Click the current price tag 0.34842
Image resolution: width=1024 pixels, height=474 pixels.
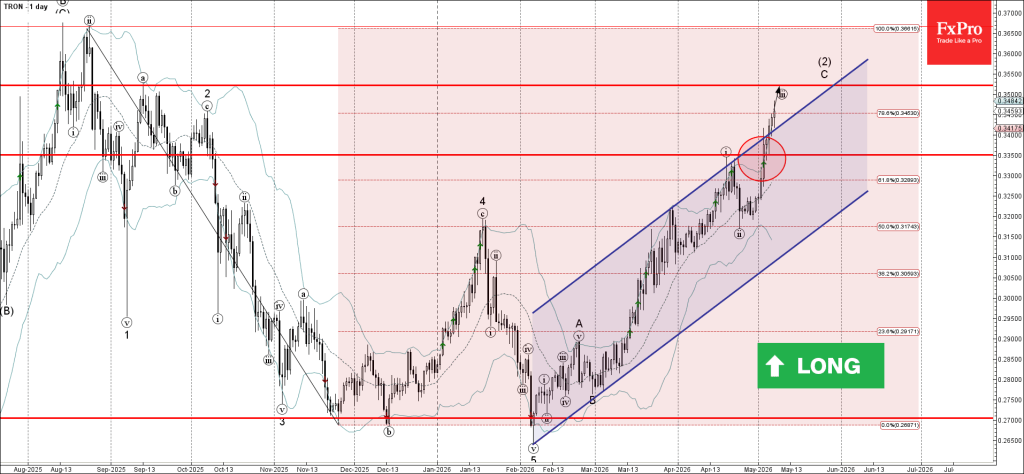click(1010, 101)
